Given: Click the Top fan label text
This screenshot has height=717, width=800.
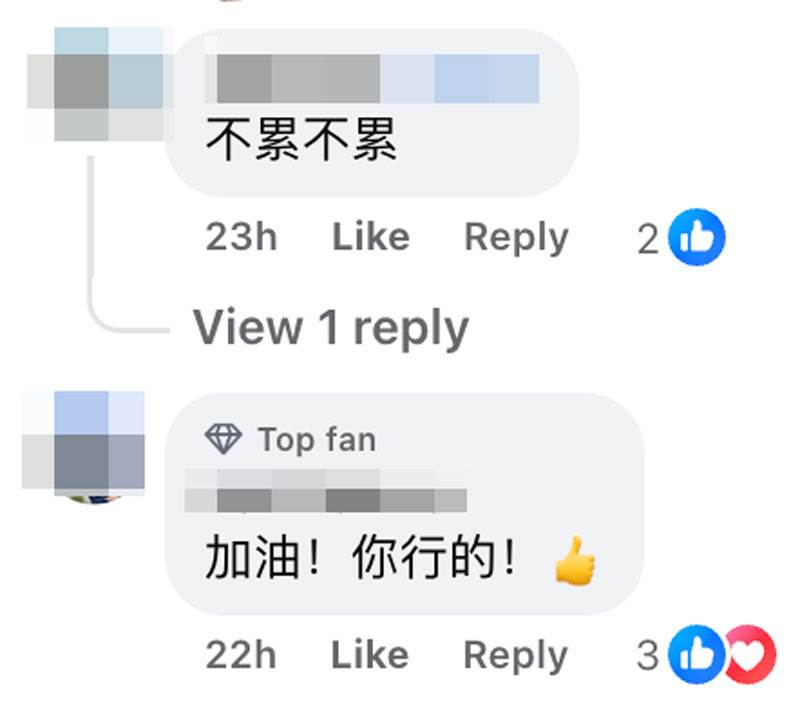Looking at the screenshot, I should 317,439.
